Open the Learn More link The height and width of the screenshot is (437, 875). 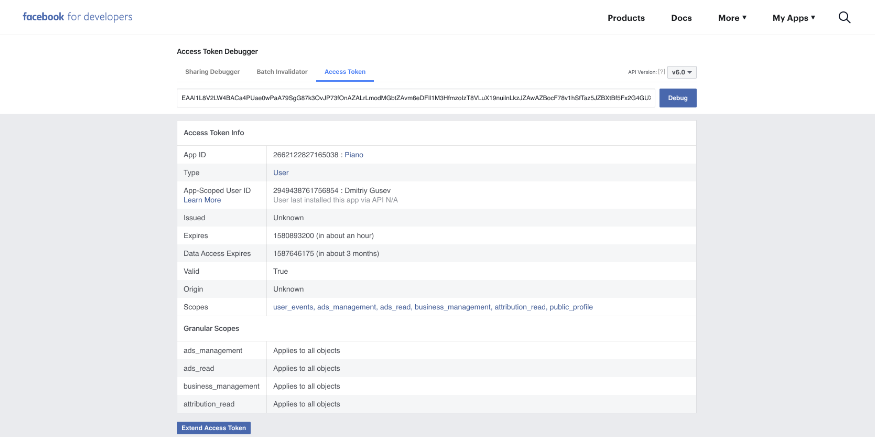click(202, 200)
